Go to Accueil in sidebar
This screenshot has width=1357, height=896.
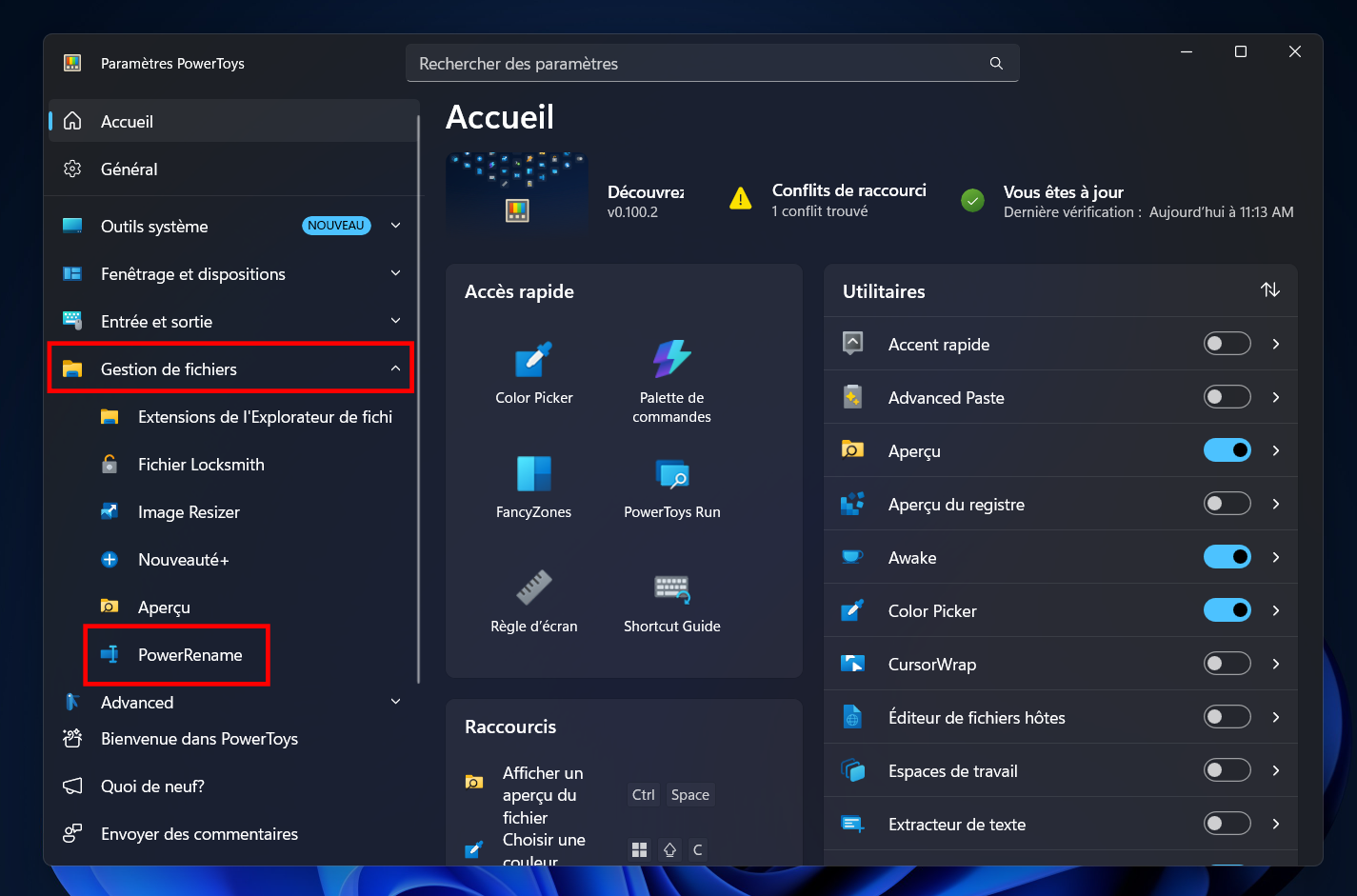coord(233,121)
